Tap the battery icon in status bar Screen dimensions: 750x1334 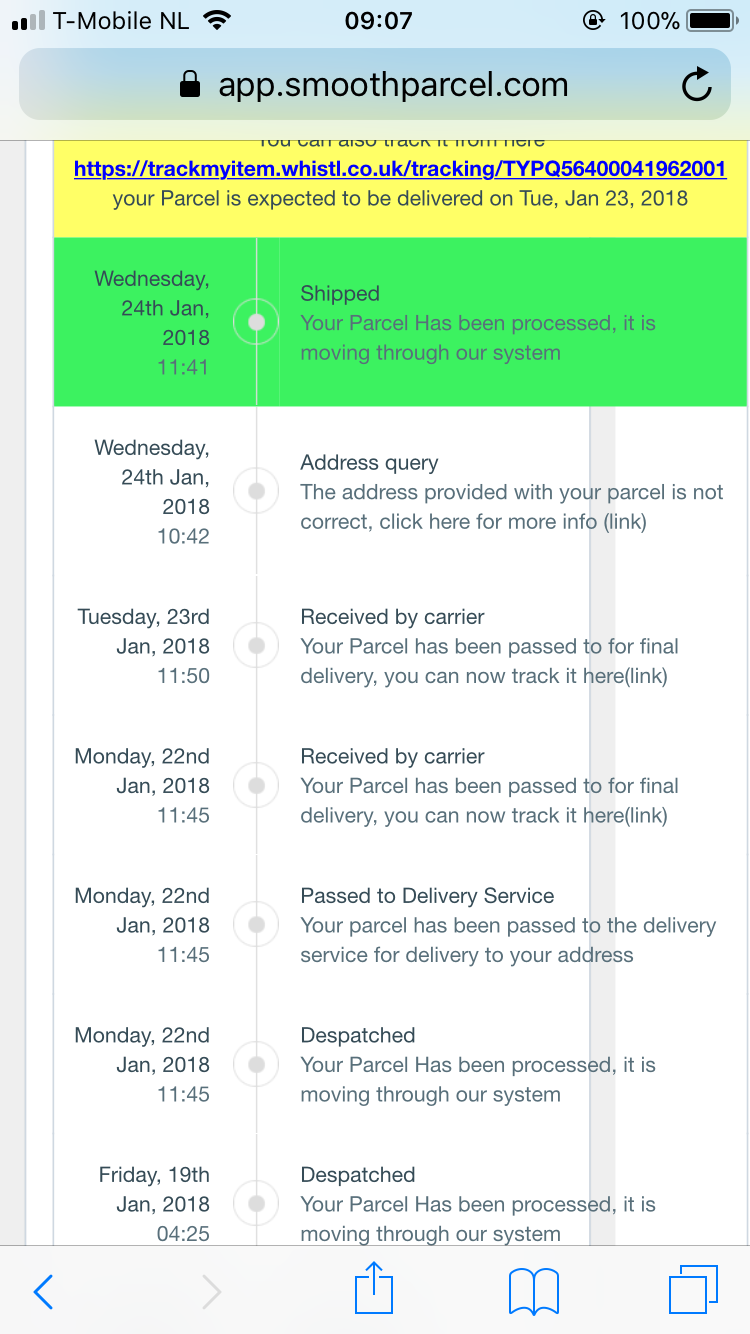tap(711, 20)
